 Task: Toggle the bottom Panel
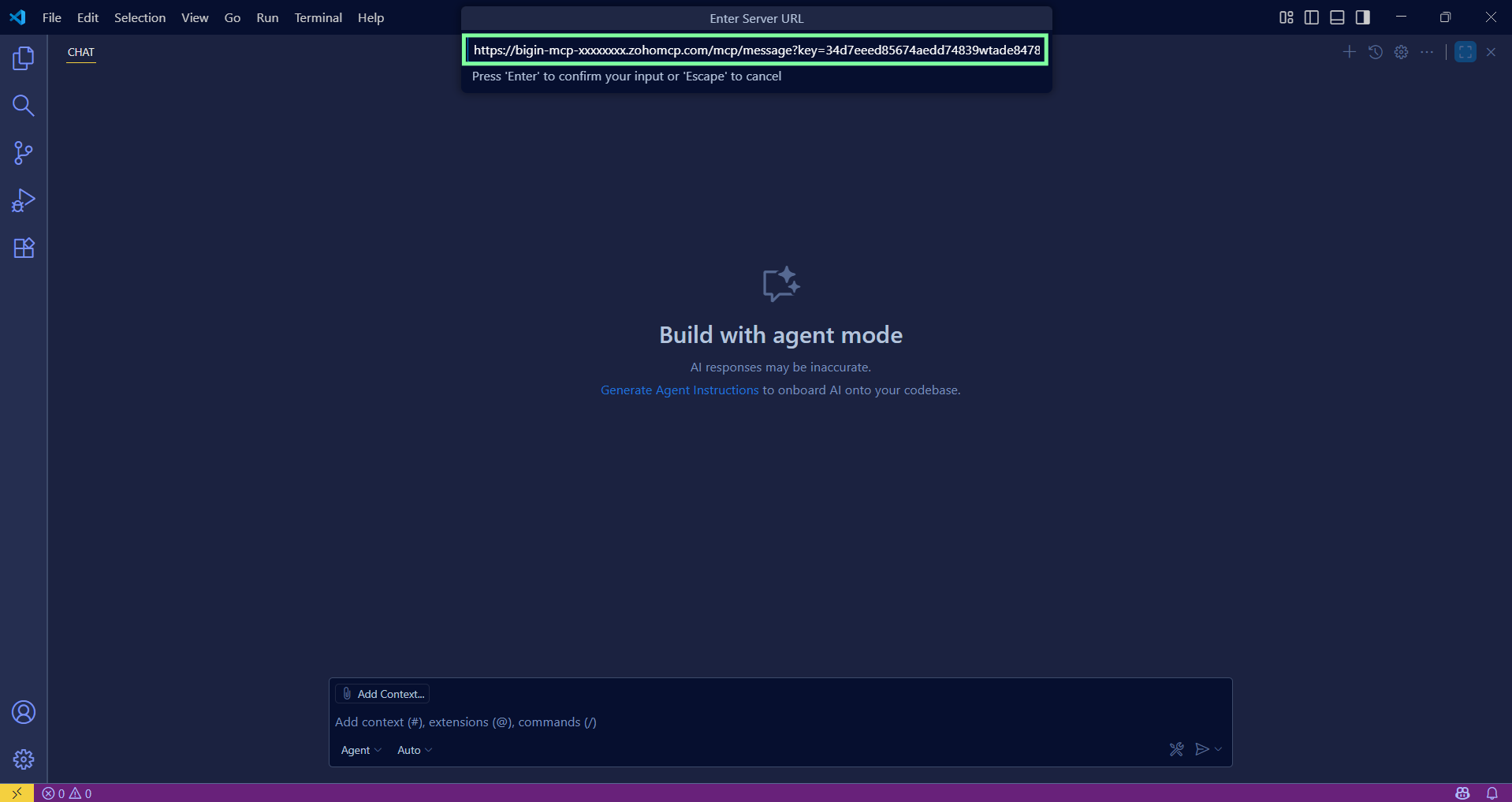tap(1337, 17)
